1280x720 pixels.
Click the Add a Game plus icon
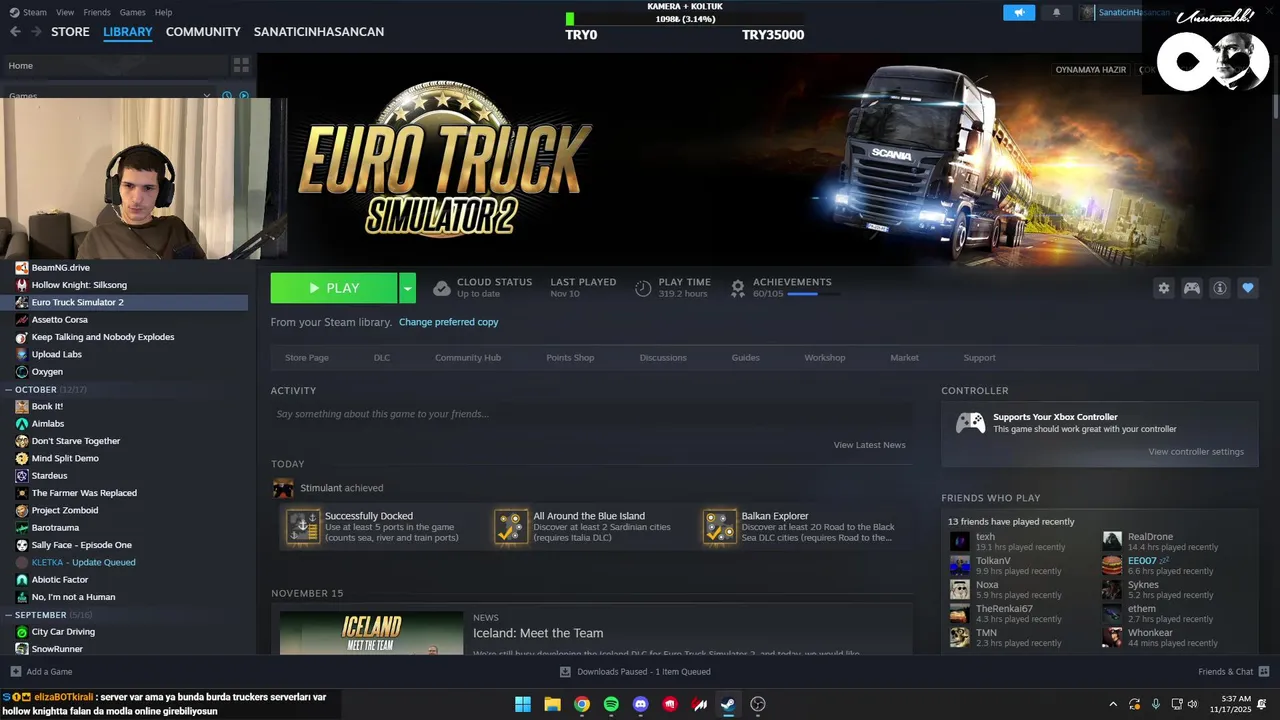pyautogui.click(x=15, y=672)
